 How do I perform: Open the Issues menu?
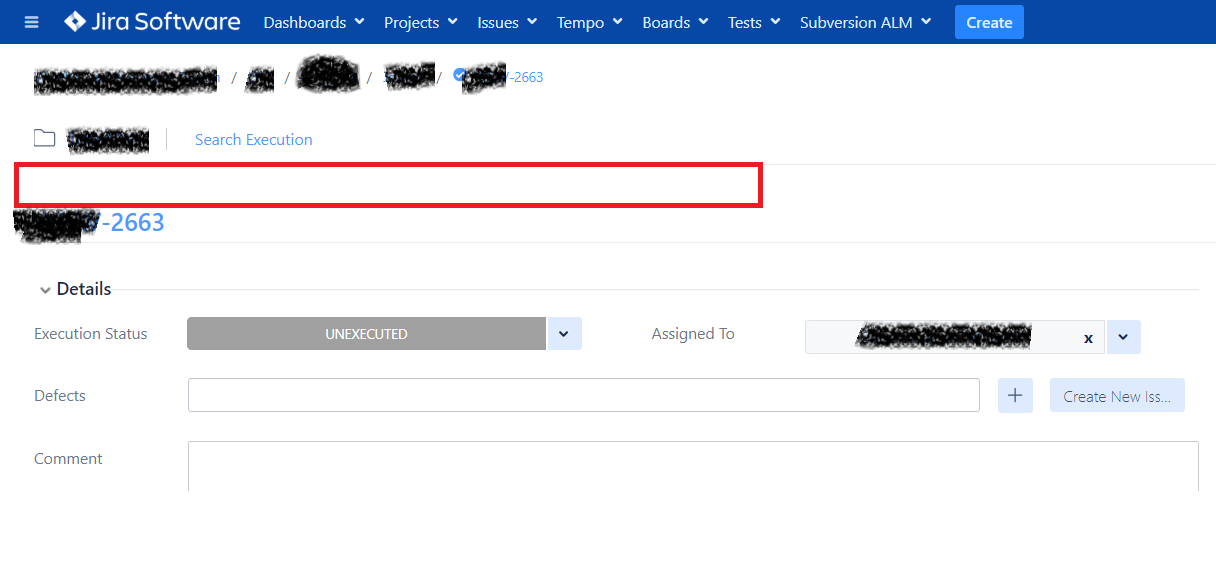[x=507, y=22]
